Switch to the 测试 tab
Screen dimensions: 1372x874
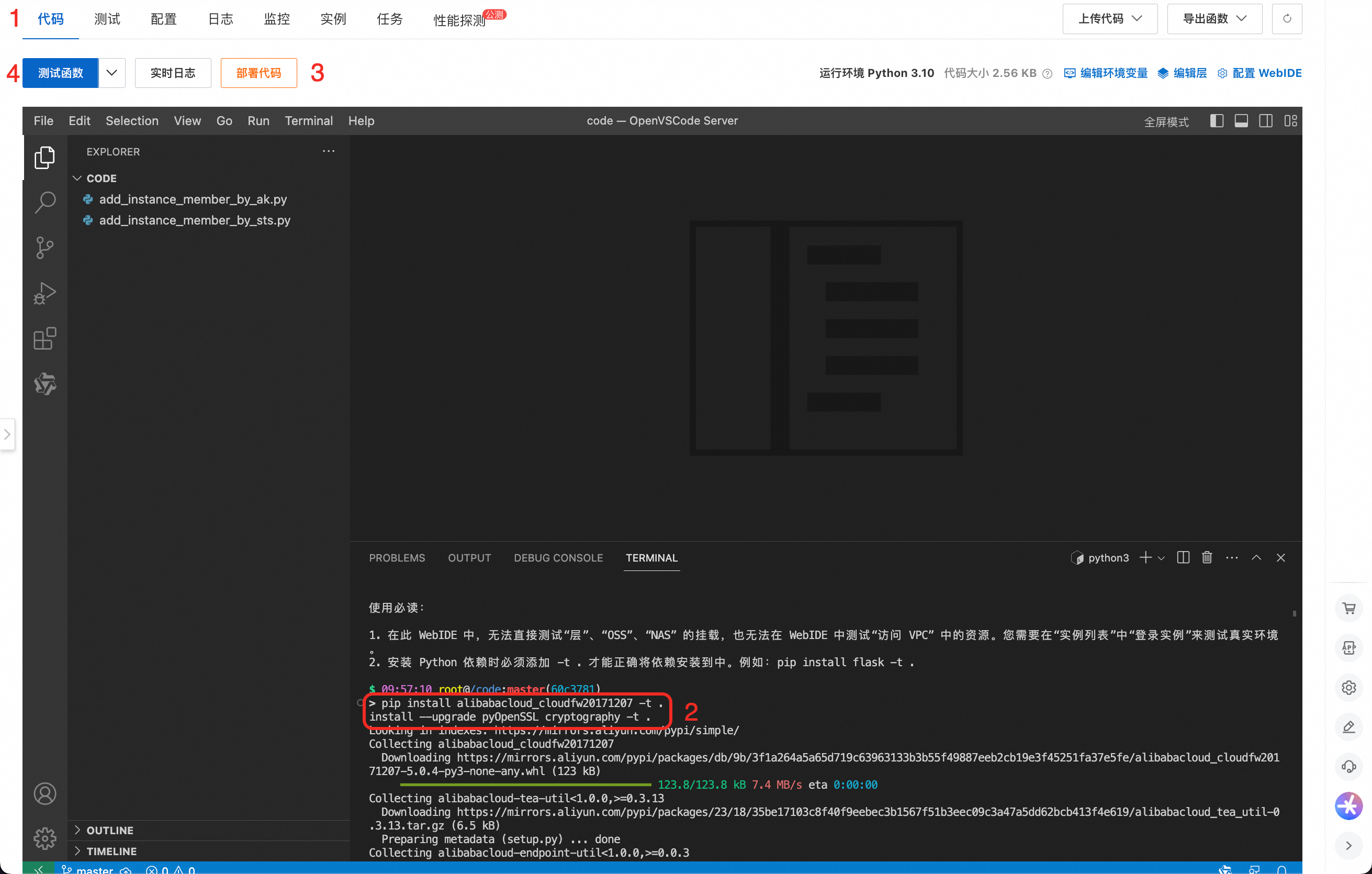coord(107,19)
